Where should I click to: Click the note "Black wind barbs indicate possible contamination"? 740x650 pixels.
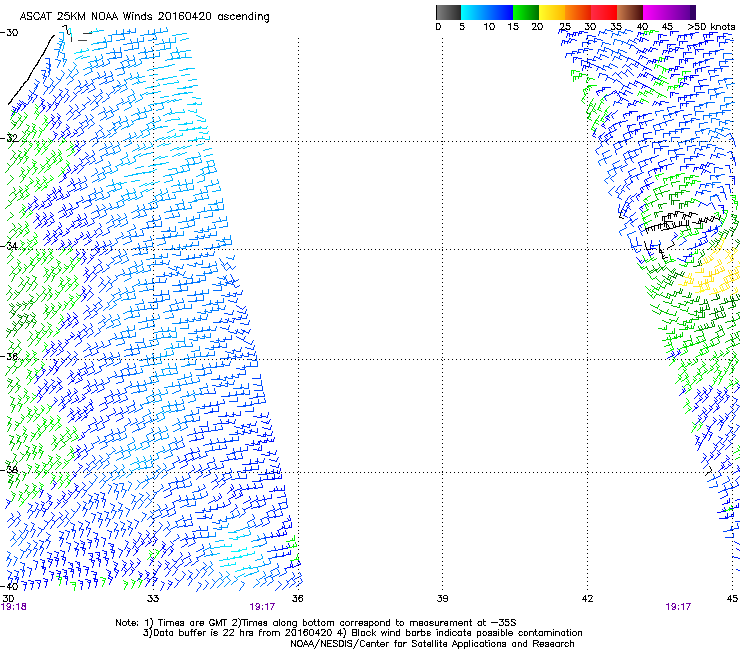coord(467,633)
